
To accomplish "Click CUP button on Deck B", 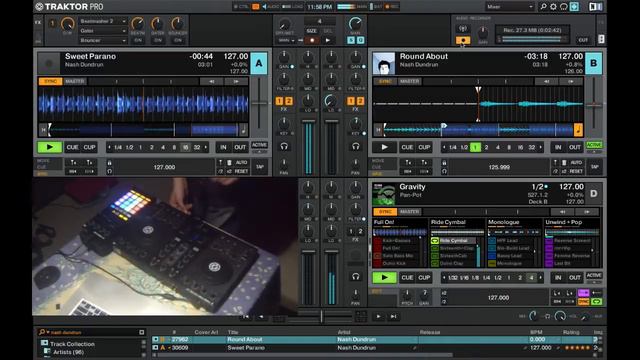I will click(x=424, y=147).
